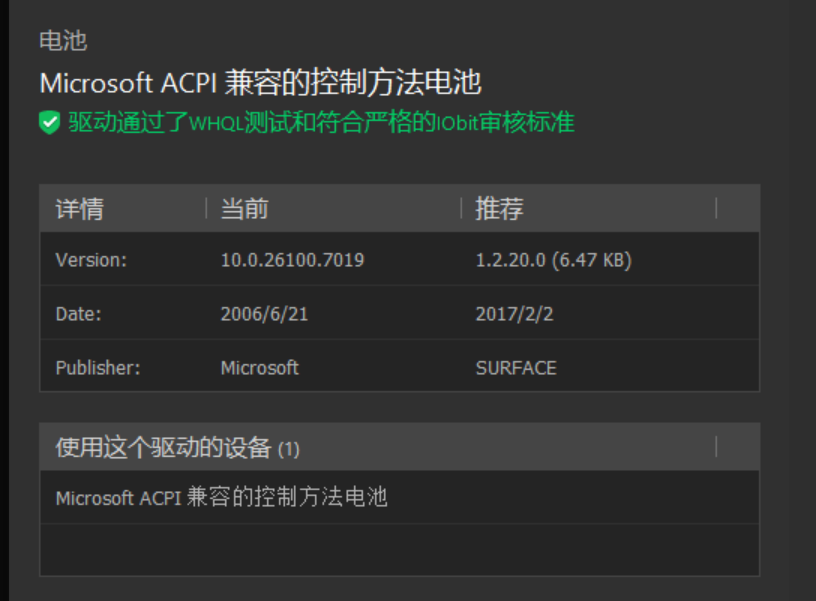Click the 推荐 column header
The image size is (816, 601).
[499, 209]
